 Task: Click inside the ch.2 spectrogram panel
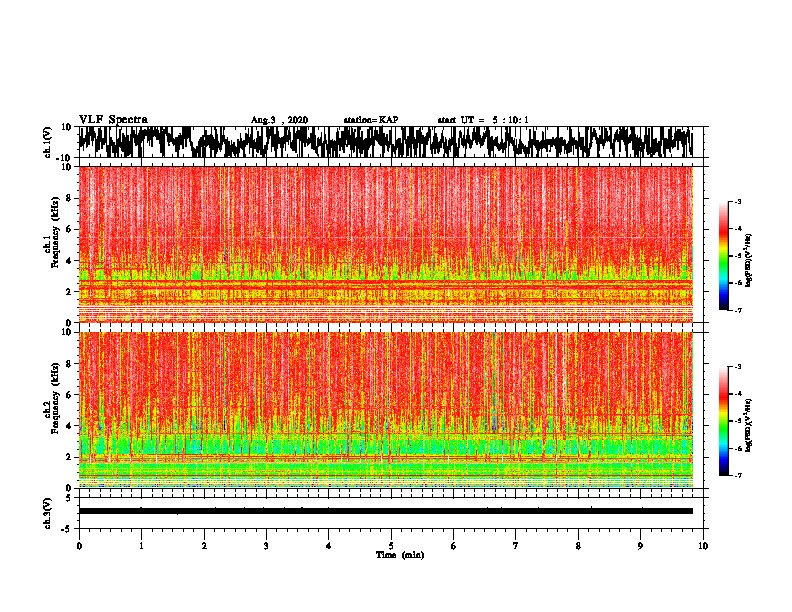(x=385, y=410)
